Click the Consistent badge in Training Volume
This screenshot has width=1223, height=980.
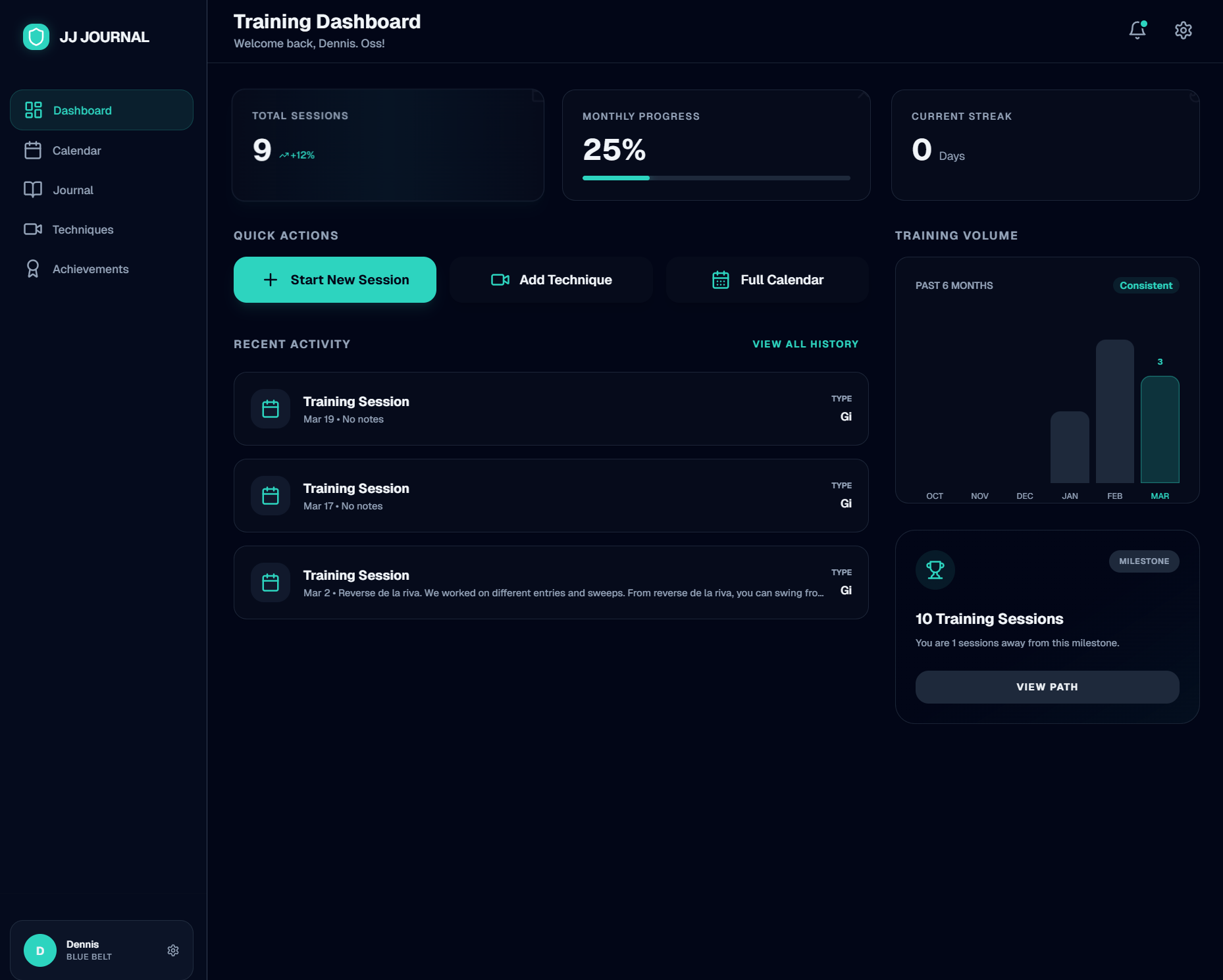tap(1145, 285)
